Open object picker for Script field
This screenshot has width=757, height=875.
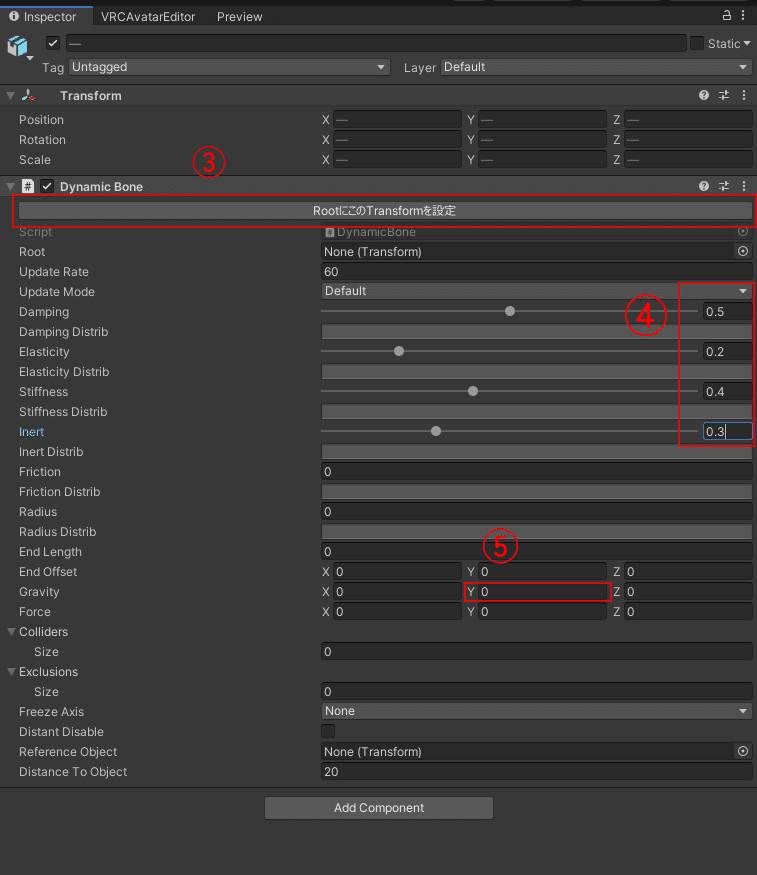[742, 231]
